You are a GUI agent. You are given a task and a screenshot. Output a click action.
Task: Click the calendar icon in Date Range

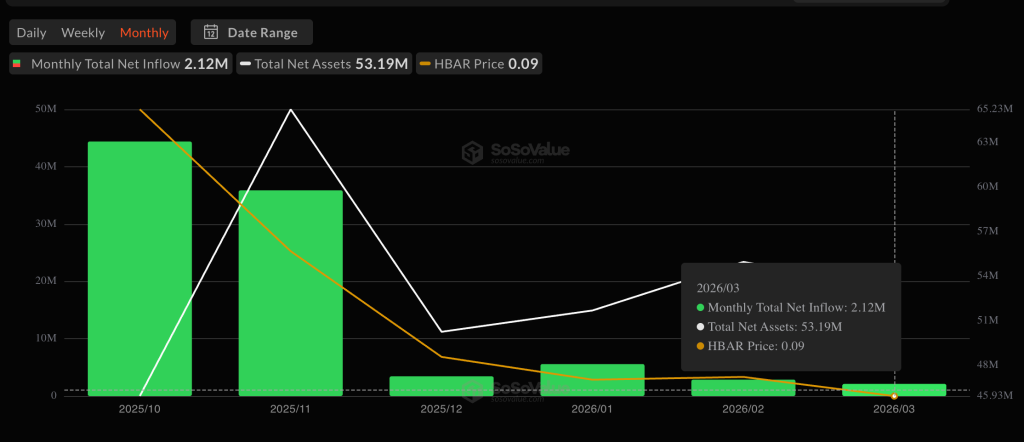[211, 32]
